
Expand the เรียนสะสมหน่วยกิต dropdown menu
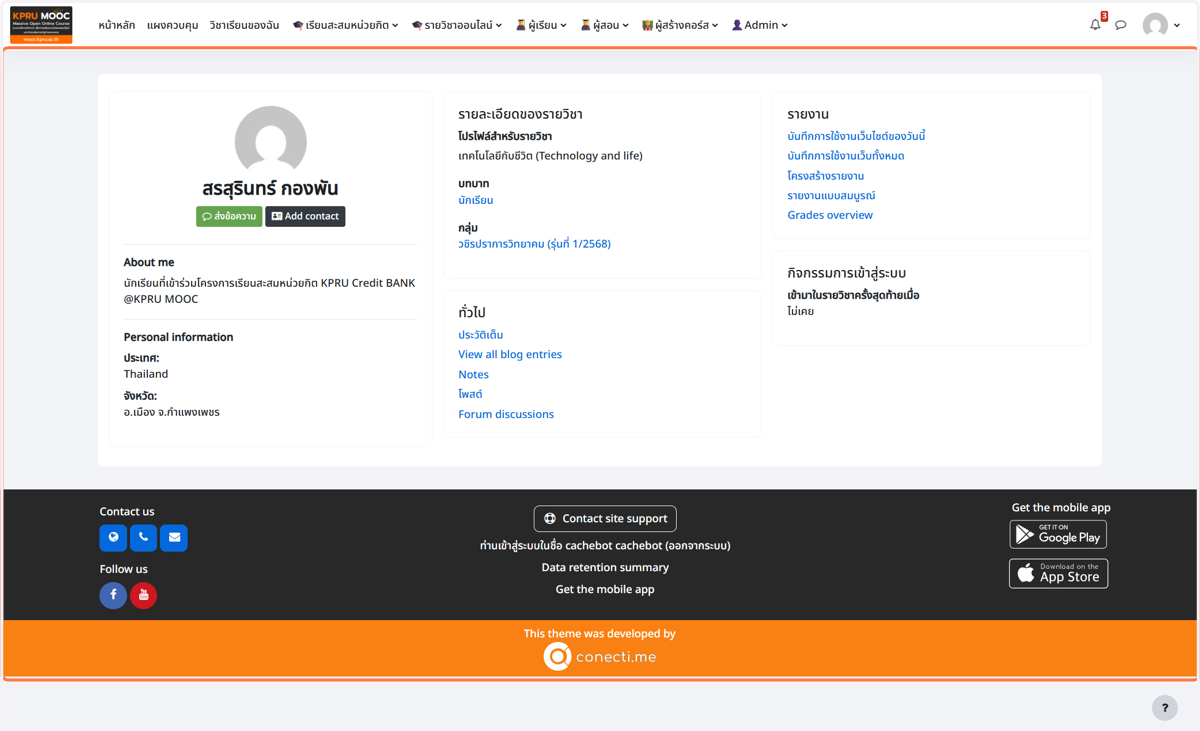(345, 25)
